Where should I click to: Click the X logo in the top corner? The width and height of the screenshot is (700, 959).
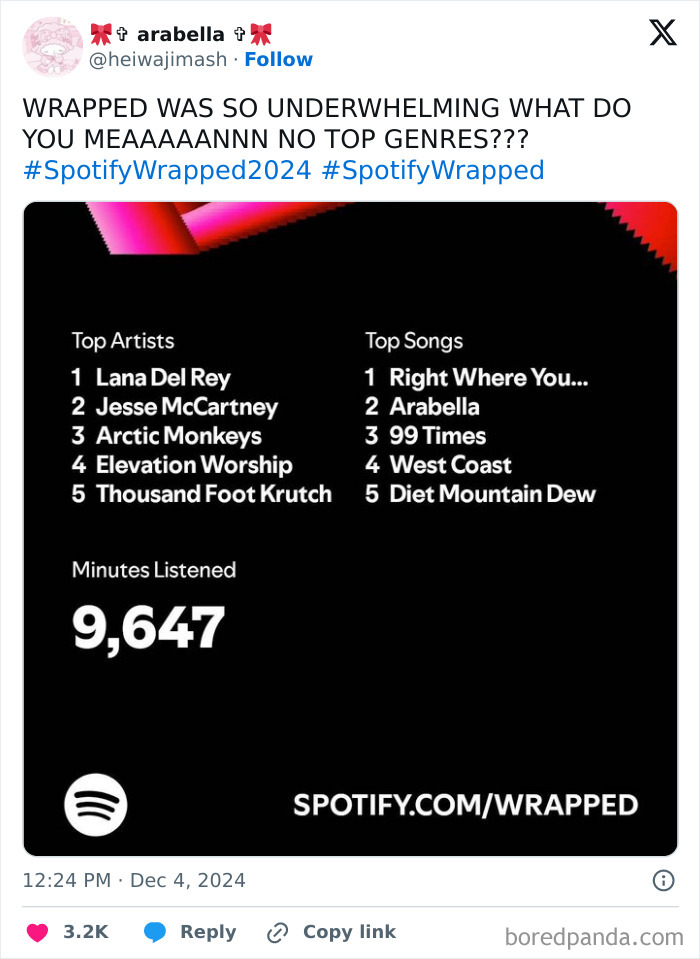[661, 33]
